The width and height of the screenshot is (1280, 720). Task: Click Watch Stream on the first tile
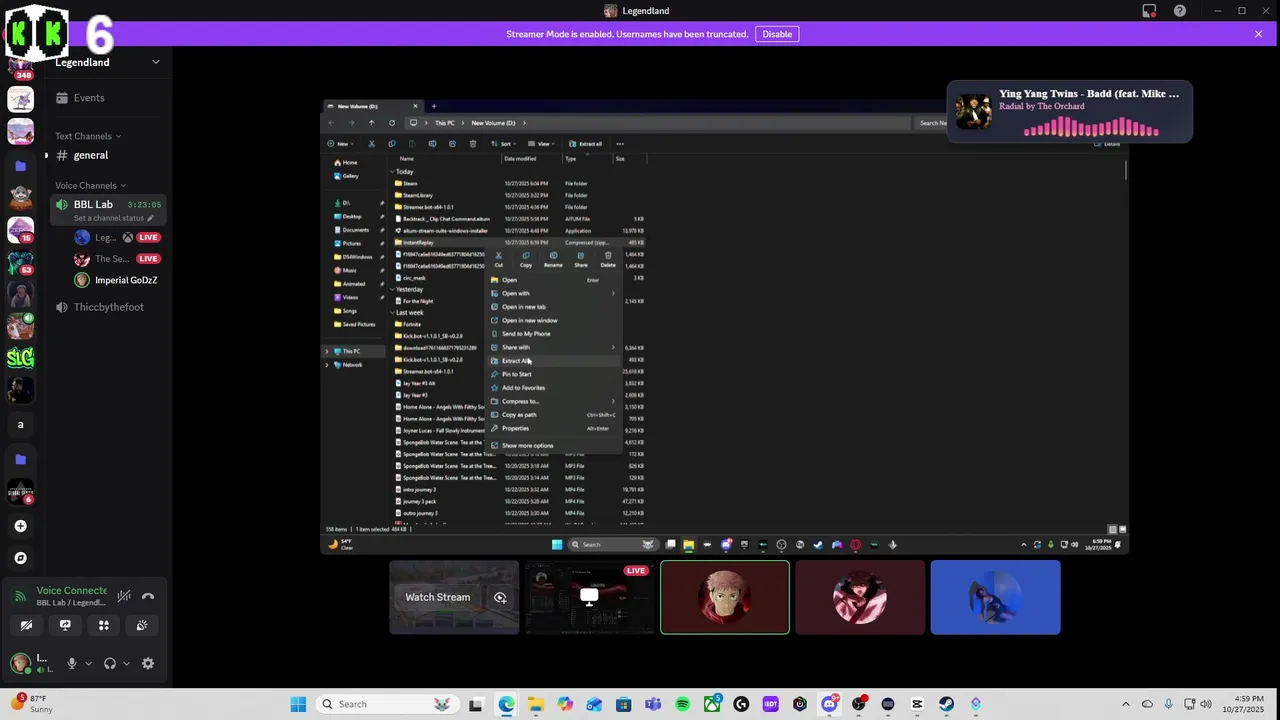click(437, 597)
